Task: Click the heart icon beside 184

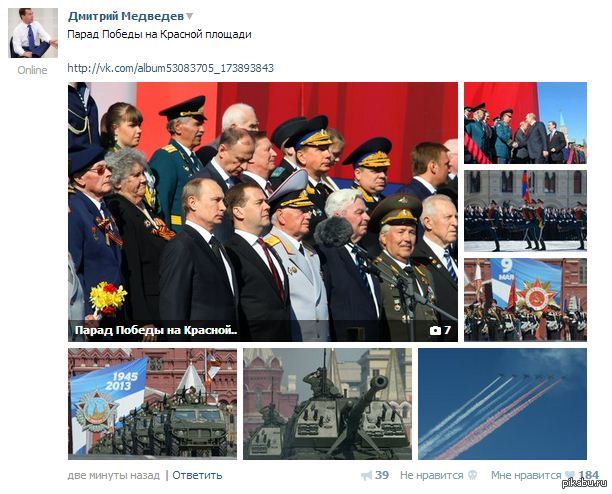Action: point(570,475)
